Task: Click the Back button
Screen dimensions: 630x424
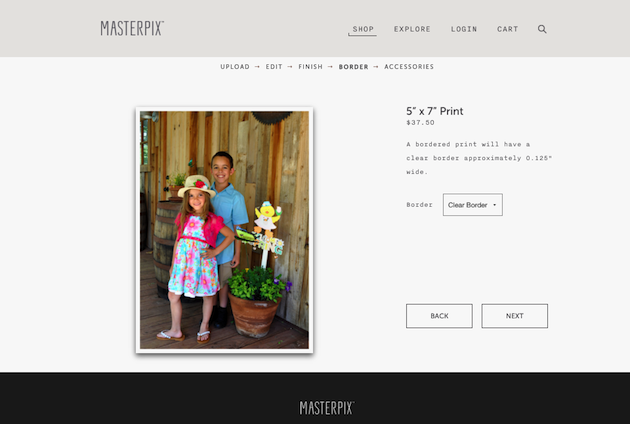Action: tap(439, 316)
